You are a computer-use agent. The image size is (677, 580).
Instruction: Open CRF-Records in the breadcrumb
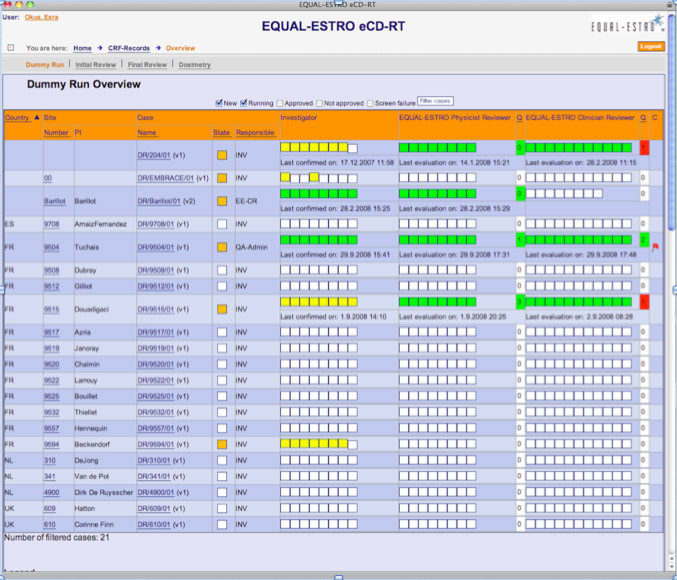click(x=129, y=48)
